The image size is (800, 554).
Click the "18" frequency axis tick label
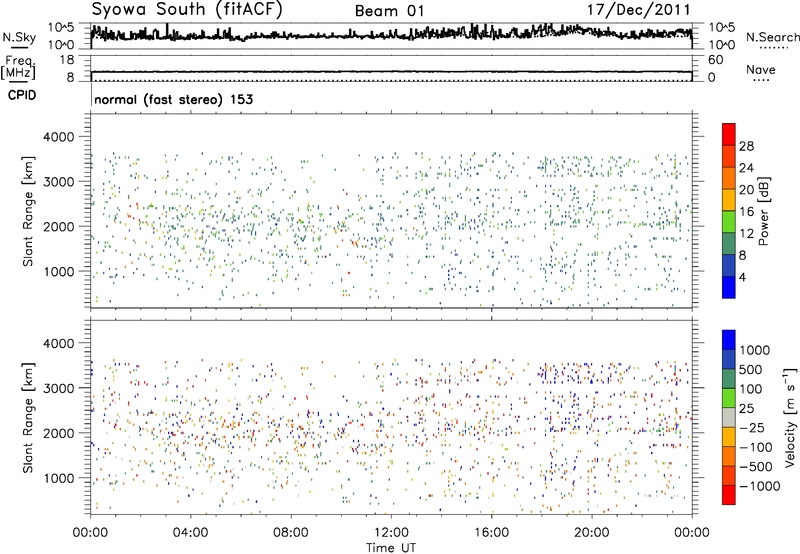pos(67,60)
